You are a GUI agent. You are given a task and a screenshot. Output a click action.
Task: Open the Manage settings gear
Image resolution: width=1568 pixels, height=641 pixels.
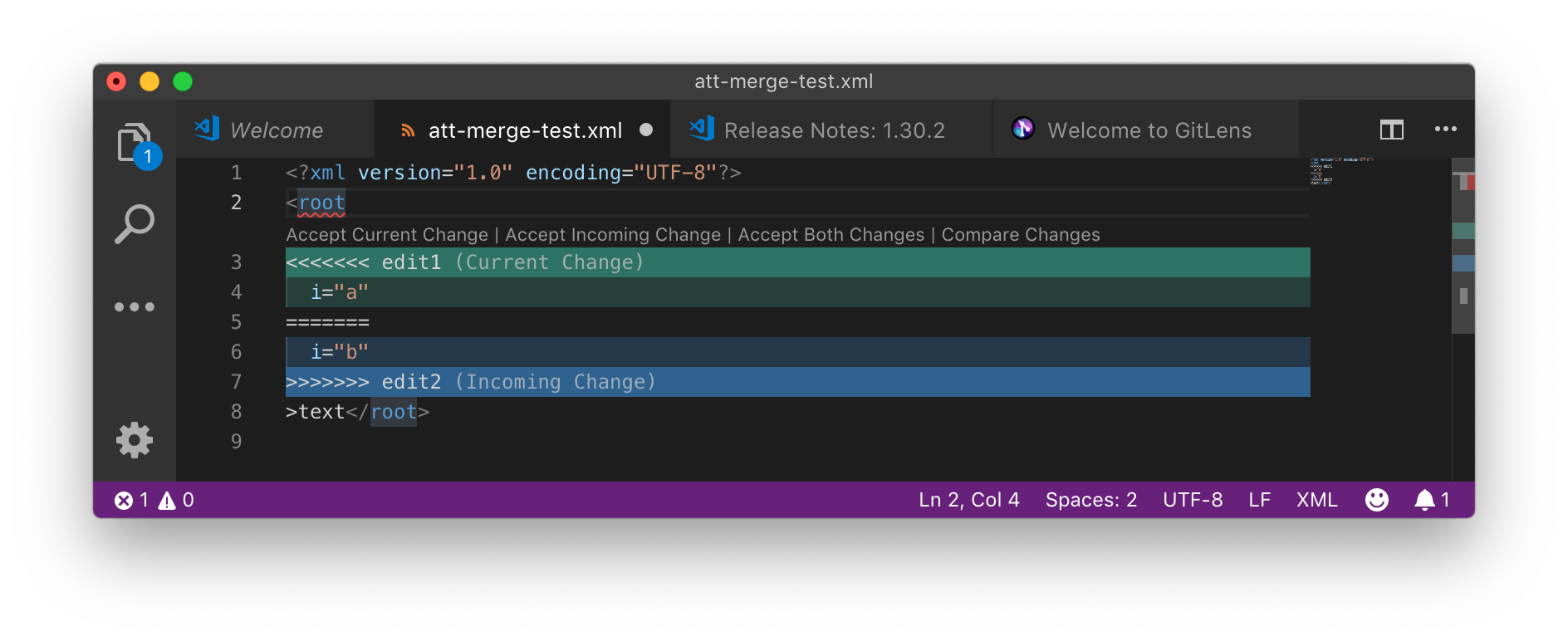pos(134,440)
